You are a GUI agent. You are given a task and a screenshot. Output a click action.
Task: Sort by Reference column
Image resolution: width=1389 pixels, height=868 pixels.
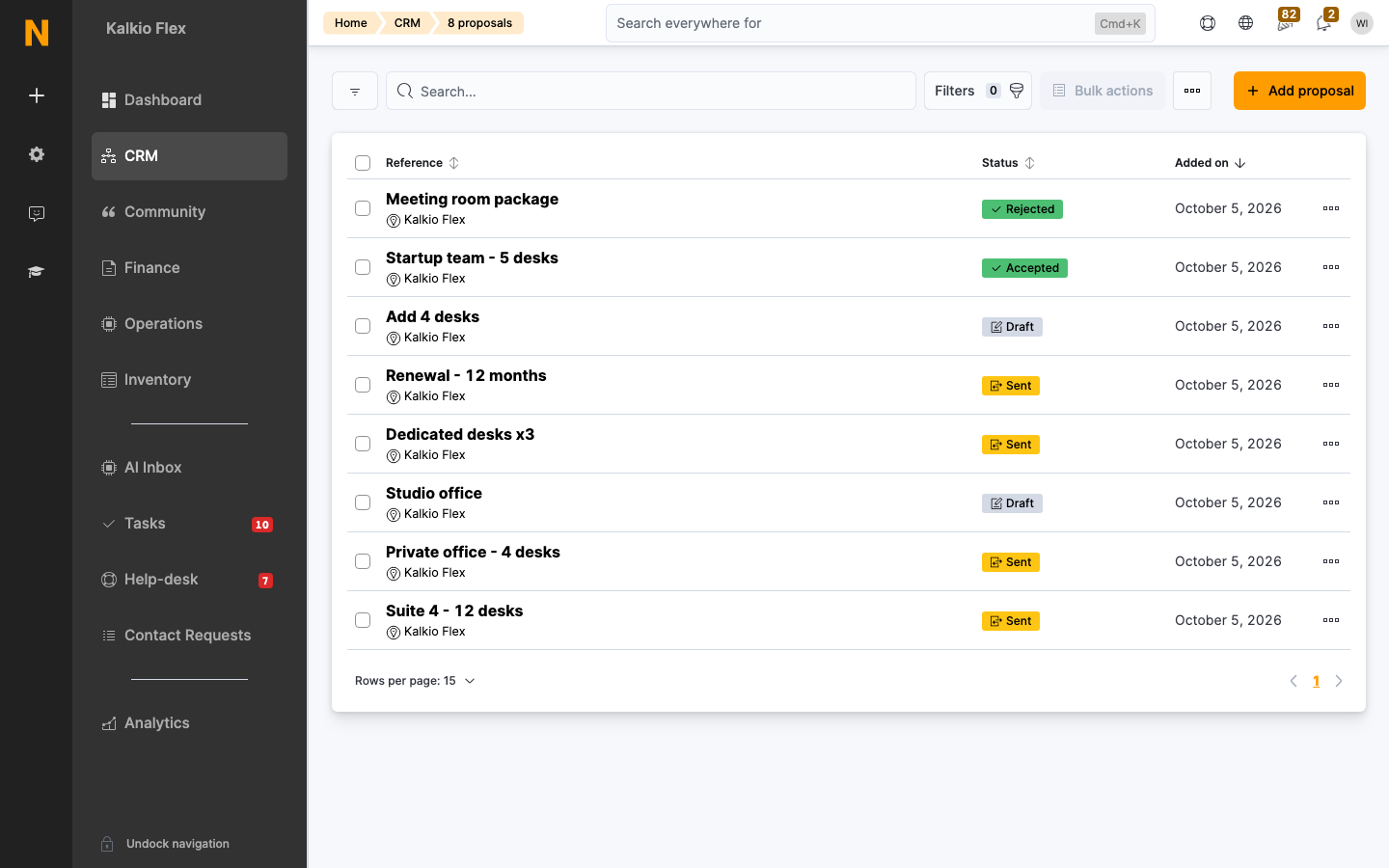[422, 163]
